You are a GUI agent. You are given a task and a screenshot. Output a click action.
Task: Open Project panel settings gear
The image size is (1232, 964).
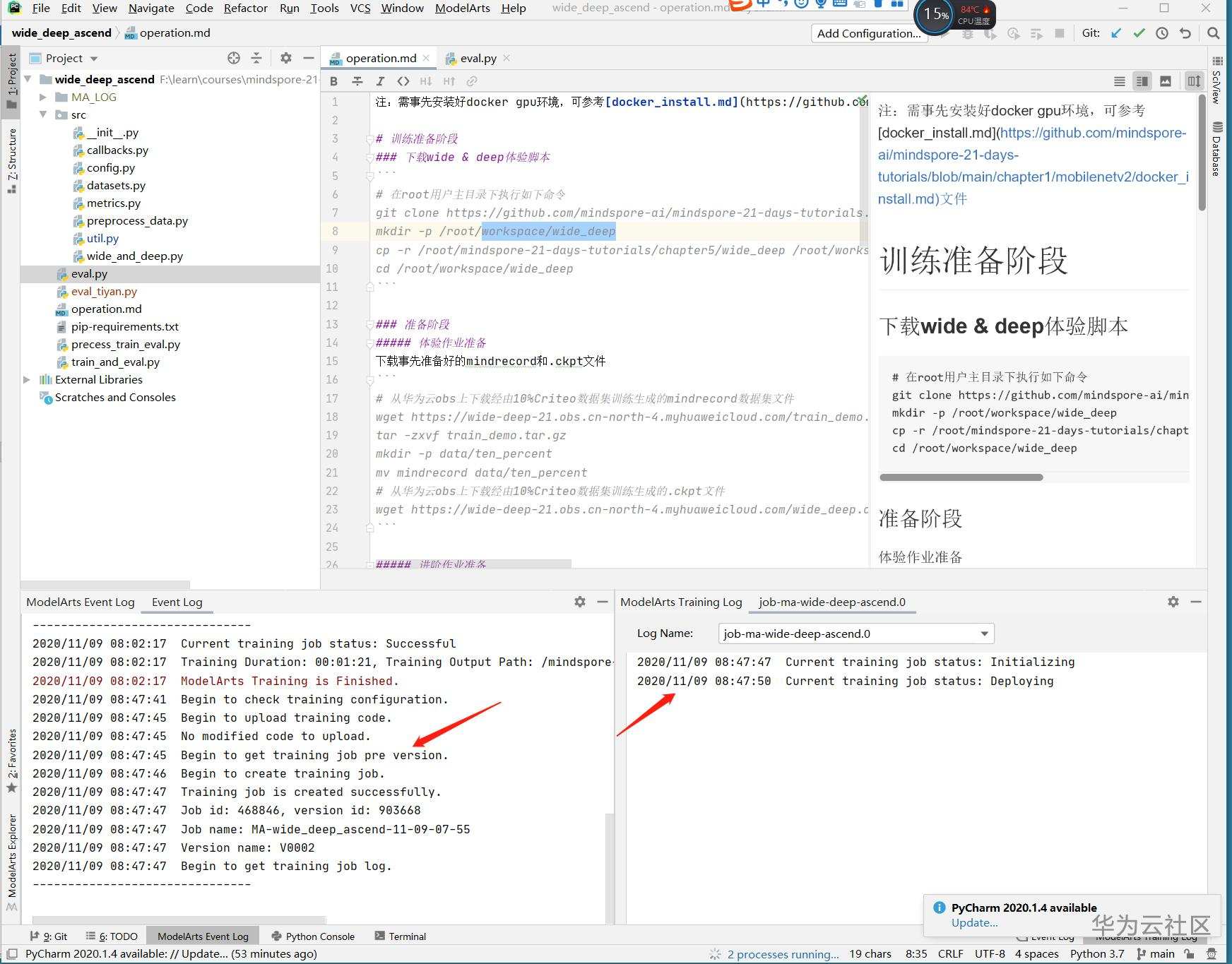click(285, 58)
